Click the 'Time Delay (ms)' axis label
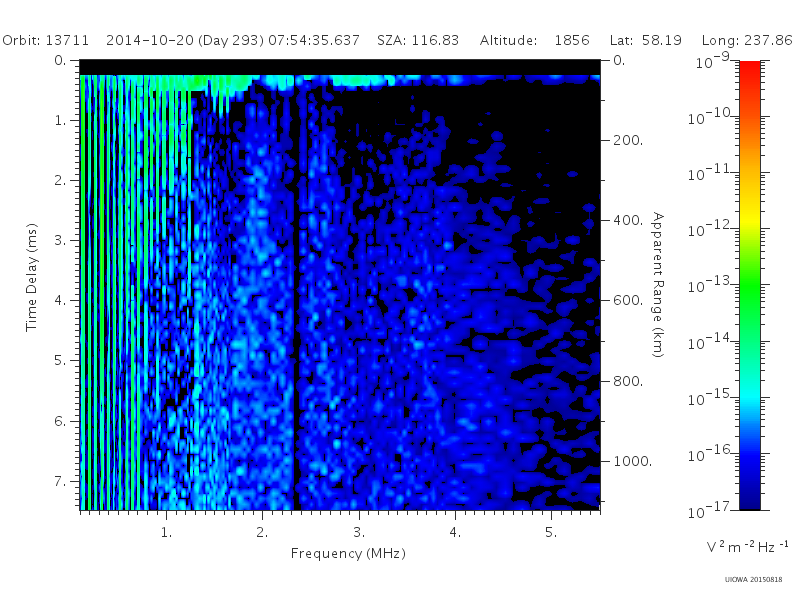Viewport: 800px width, 600px height. (32, 277)
